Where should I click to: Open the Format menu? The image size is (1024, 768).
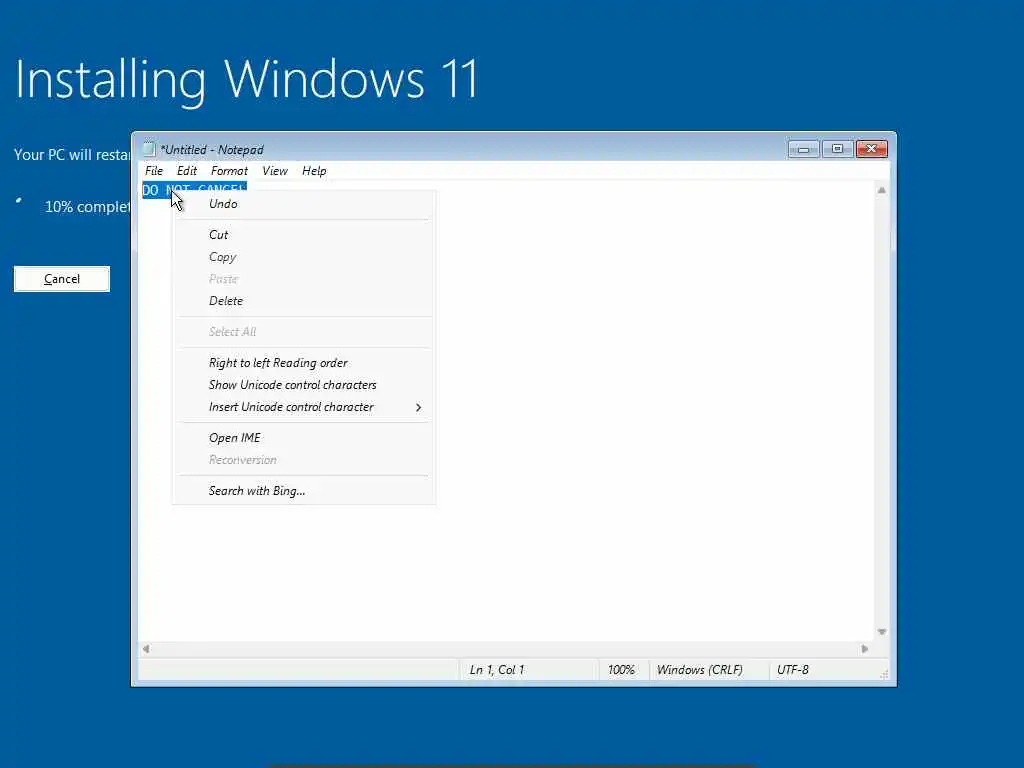pyautogui.click(x=229, y=171)
